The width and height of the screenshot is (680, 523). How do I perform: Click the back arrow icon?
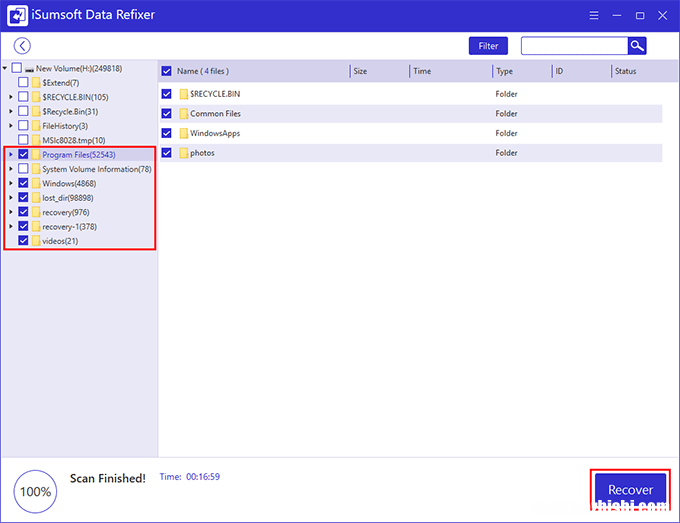pyautogui.click(x=22, y=46)
